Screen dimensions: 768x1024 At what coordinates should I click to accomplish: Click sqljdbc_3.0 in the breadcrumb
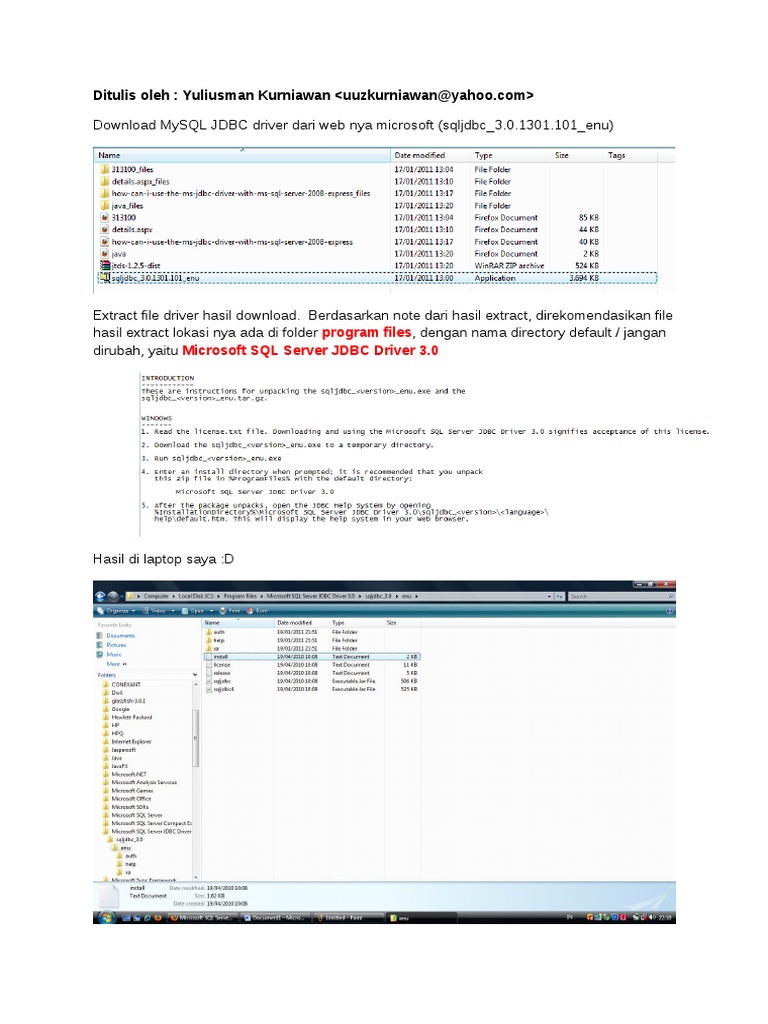click(x=377, y=596)
